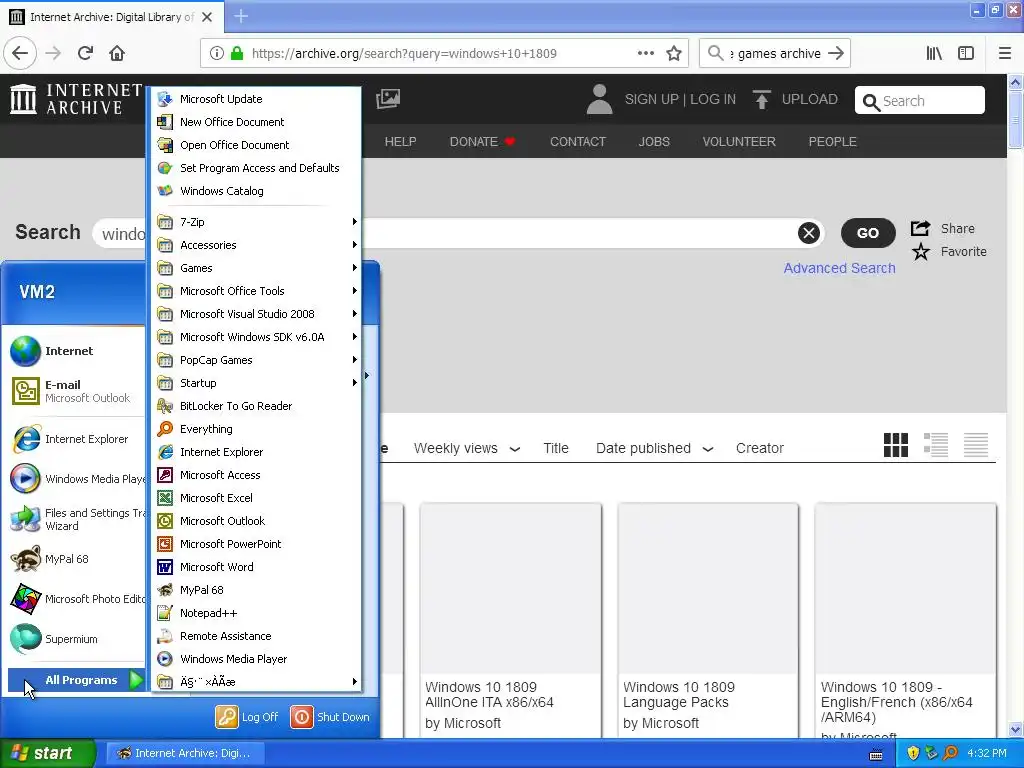Screen dimensions: 1024x768
Task: Bookmark this page with the star icon
Action: click(674, 53)
